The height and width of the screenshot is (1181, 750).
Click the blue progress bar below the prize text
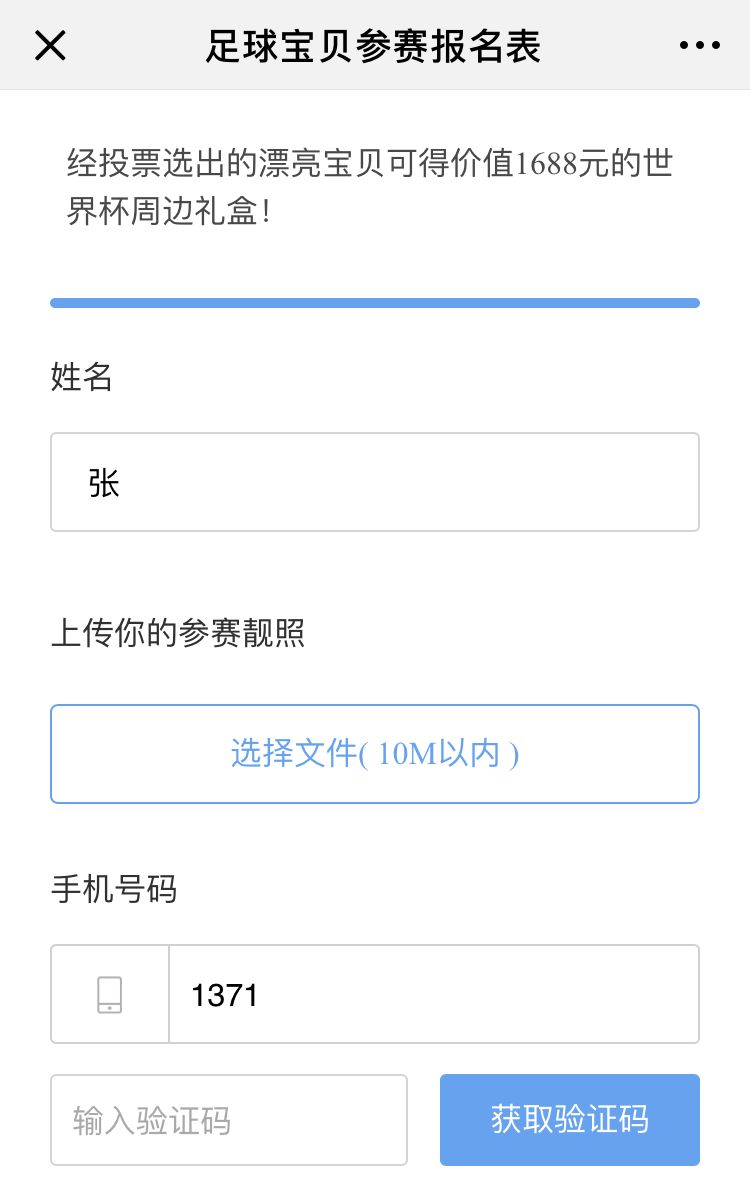(x=374, y=301)
